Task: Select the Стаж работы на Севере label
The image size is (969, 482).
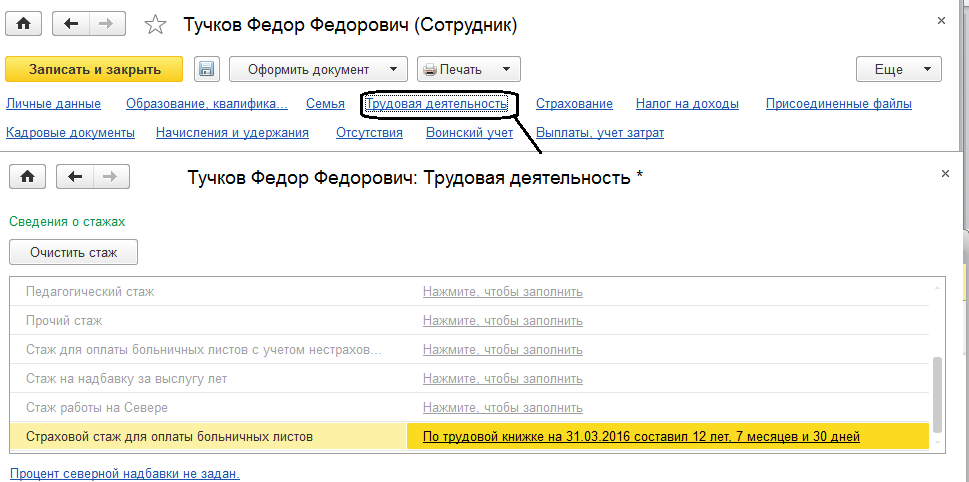Action: [x=97, y=408]
